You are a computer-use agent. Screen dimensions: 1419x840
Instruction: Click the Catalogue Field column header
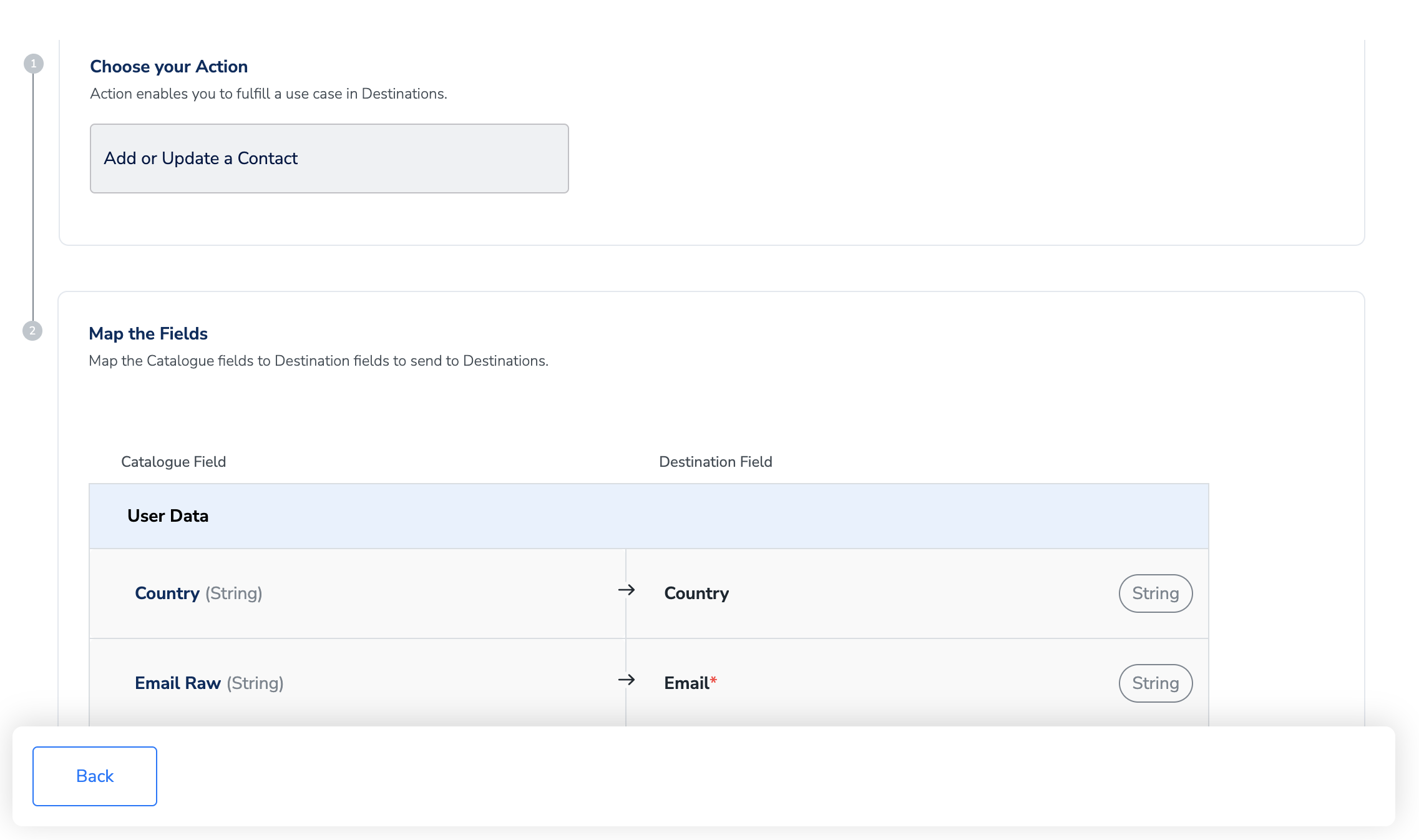(173, 462)
